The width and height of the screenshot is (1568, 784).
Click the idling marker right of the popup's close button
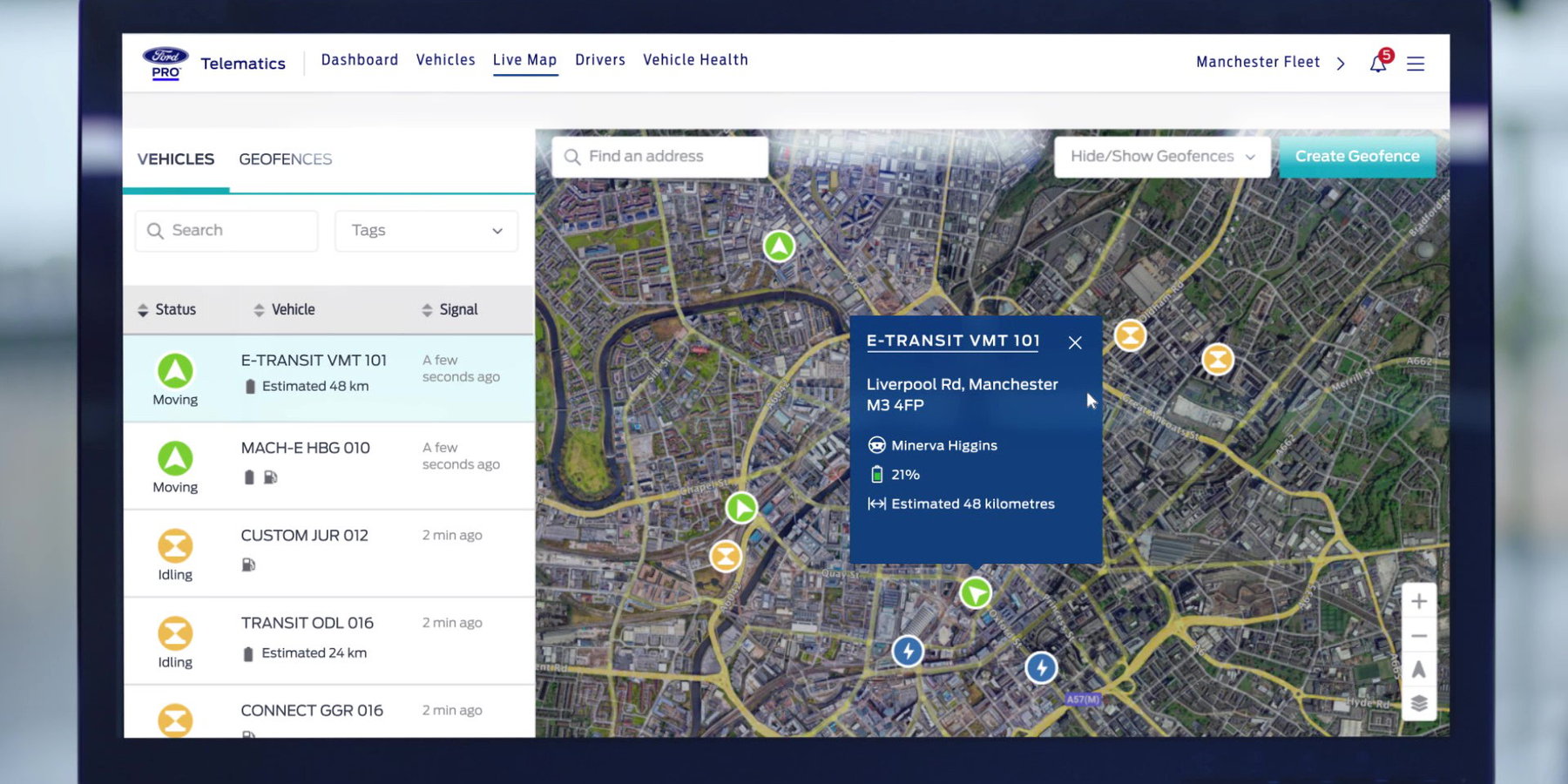coord(1130,335)
